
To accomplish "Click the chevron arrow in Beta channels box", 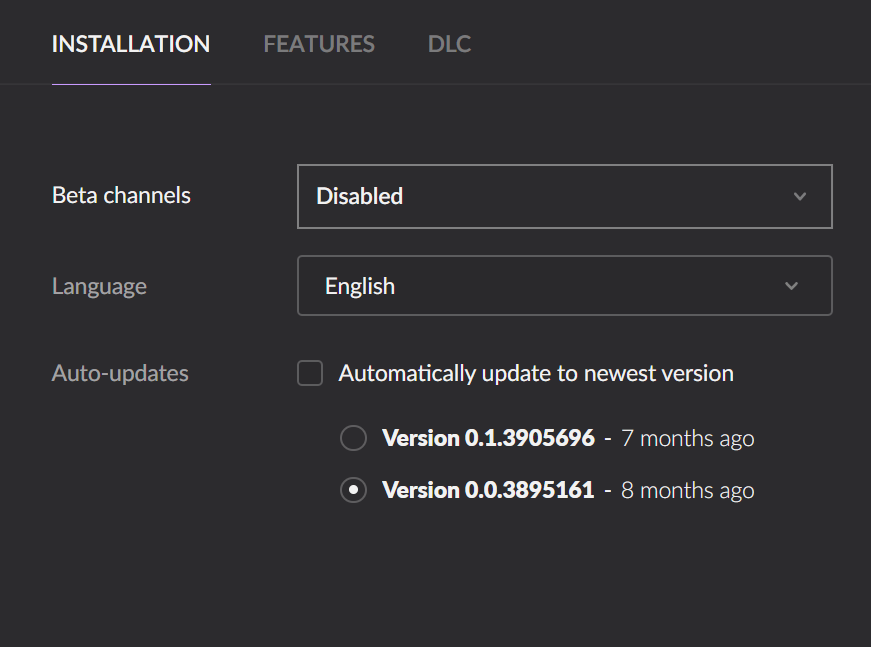I will (x=800, y=196).
